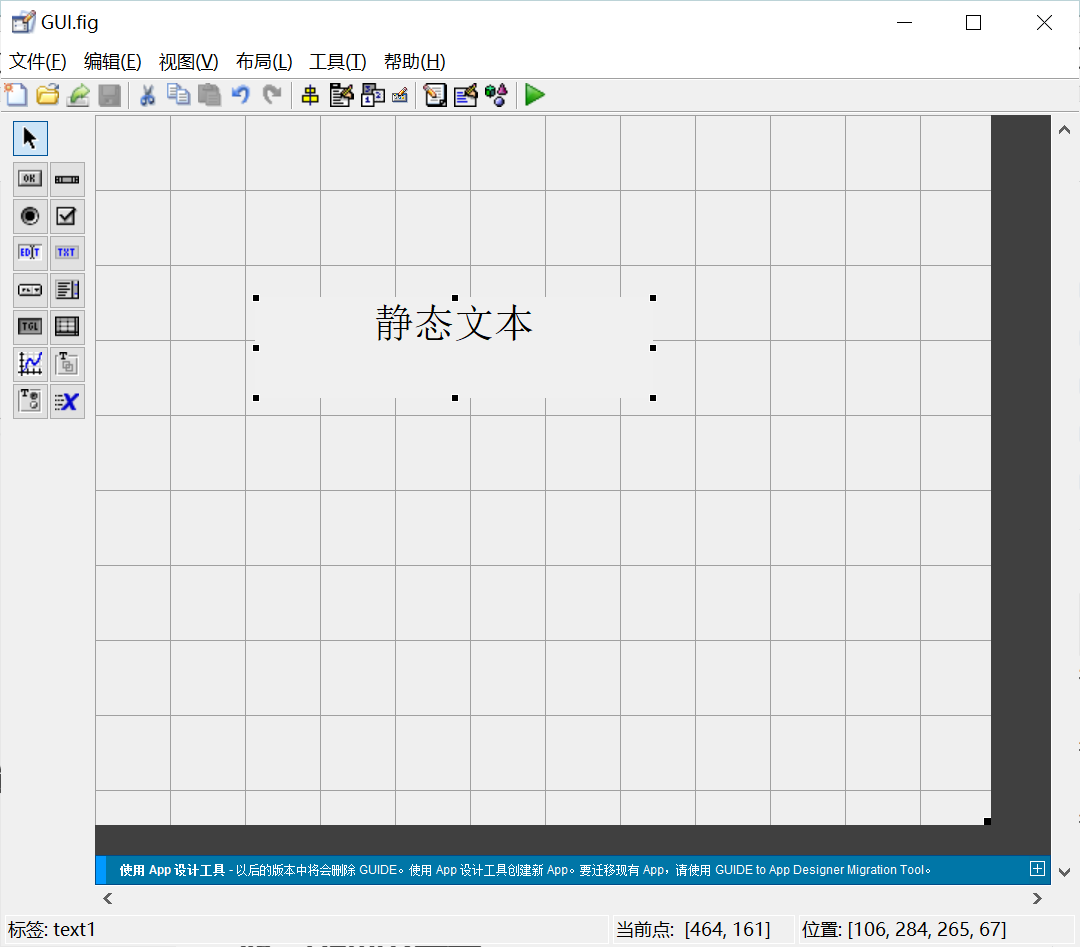Select the Check Box tool

67,216
